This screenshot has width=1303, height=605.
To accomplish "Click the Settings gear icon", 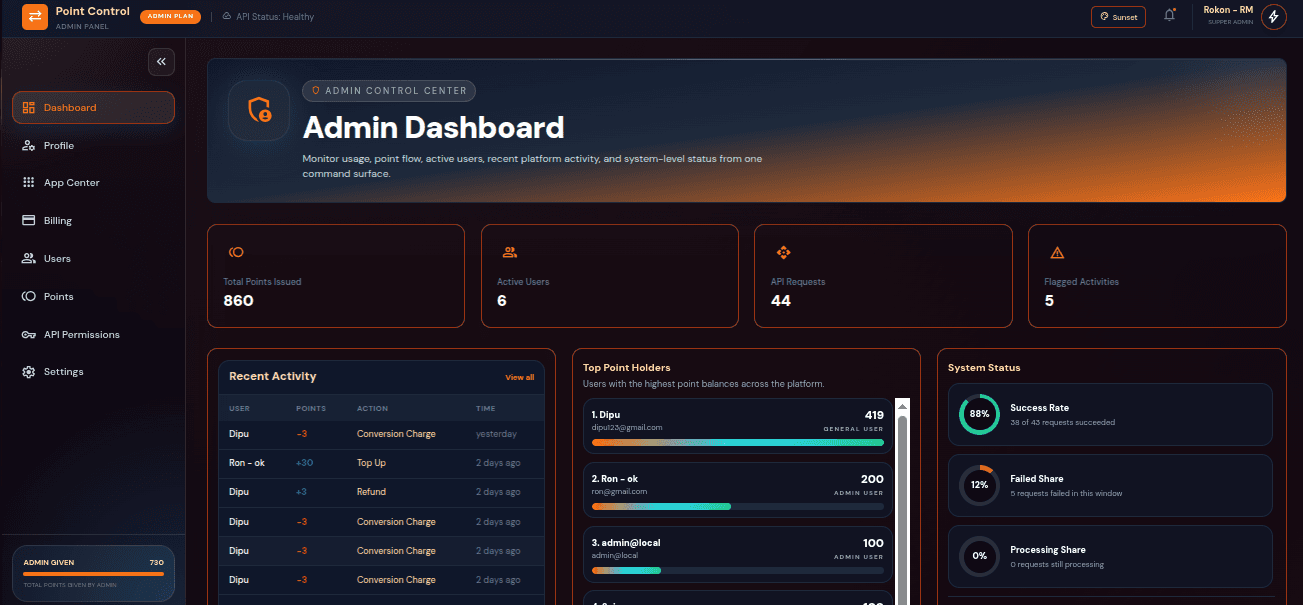I will pos(28,372).
